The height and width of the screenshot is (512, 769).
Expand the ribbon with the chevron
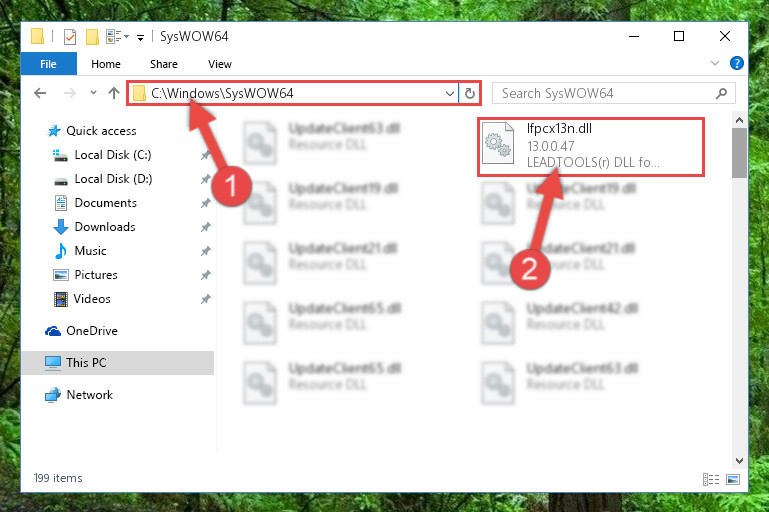[715, 63]
